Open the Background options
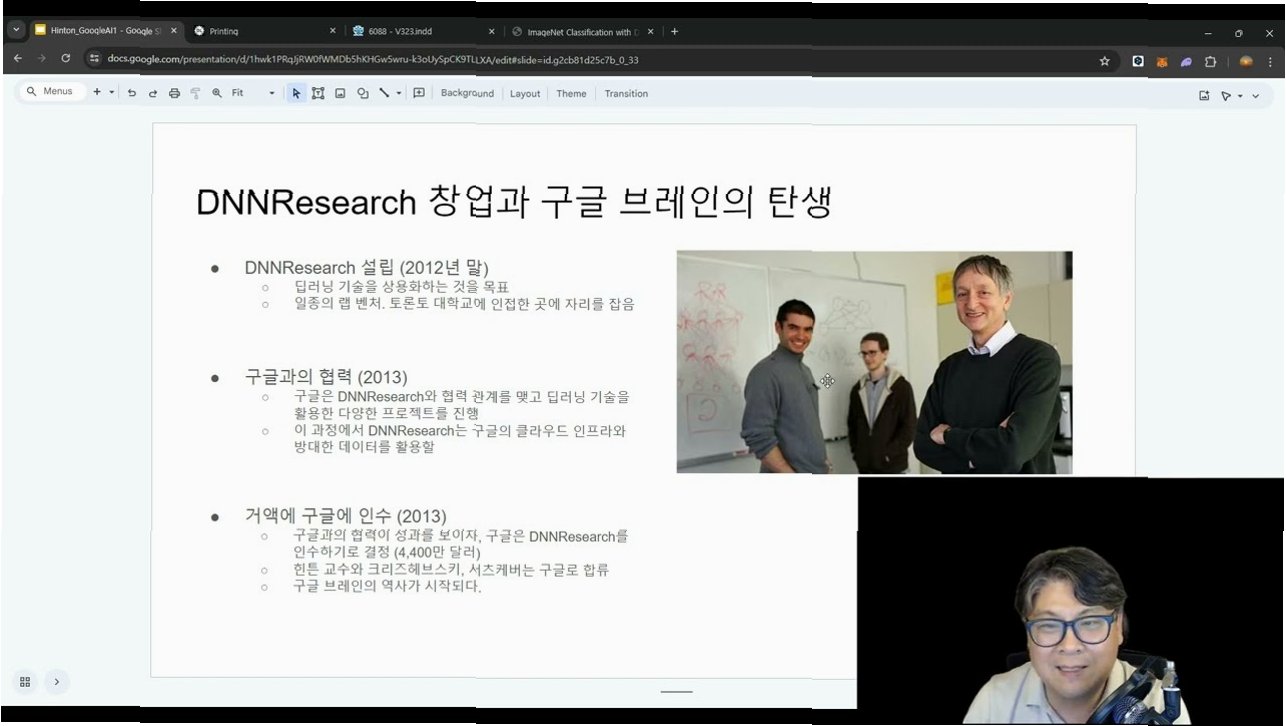The height and width of the screenshot is (726, 1286). click(467, 93)
